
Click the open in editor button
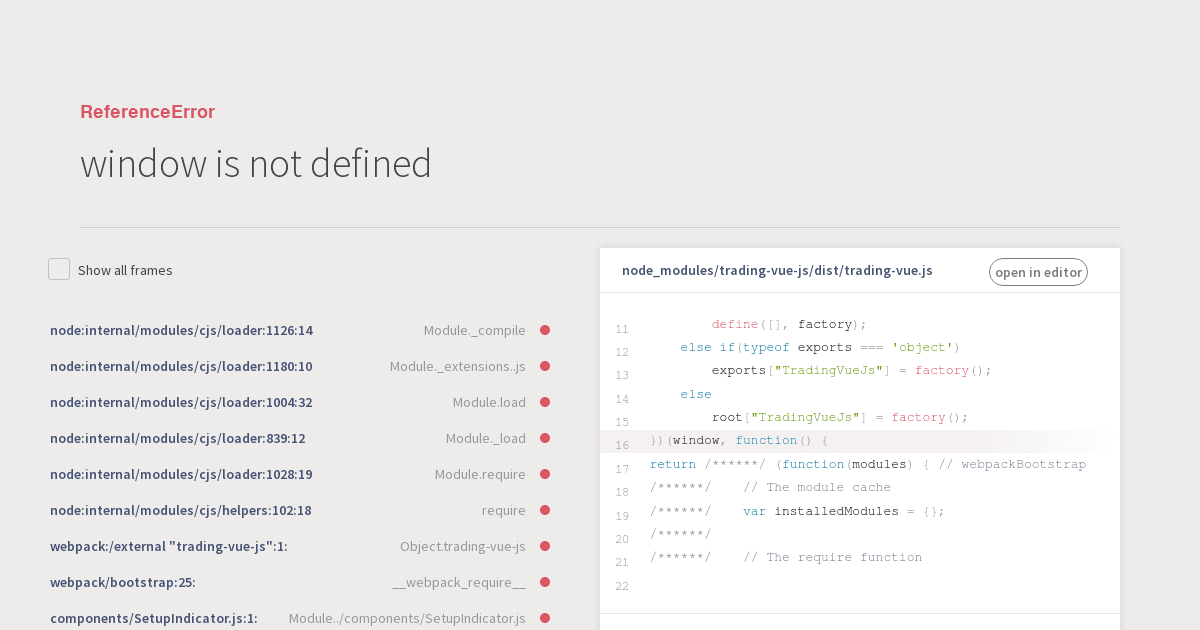[1038, 272]
